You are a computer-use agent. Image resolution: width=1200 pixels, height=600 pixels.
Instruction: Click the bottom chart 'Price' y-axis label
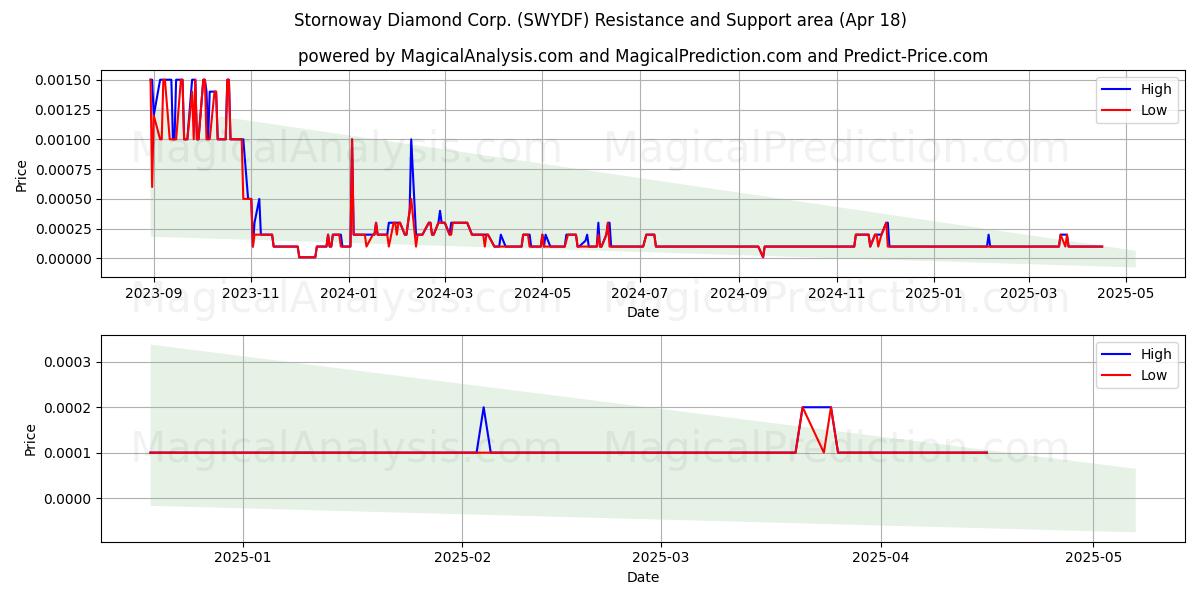[30, 439]
